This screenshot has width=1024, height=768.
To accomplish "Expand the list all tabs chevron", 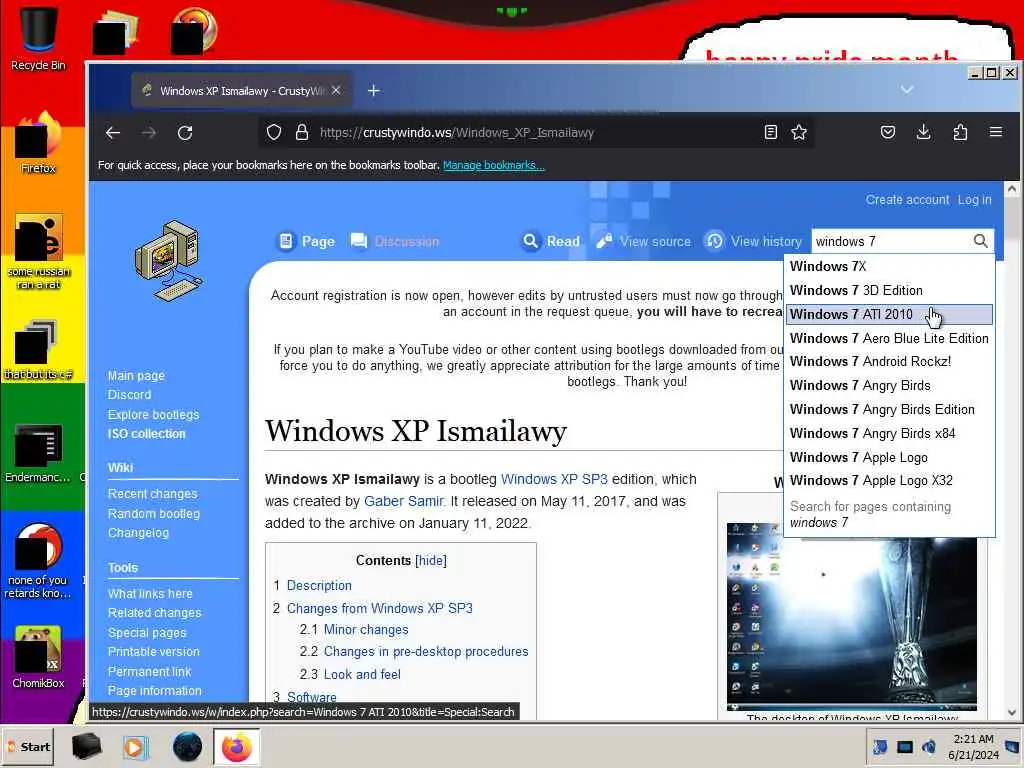I will tap(906, 89).
